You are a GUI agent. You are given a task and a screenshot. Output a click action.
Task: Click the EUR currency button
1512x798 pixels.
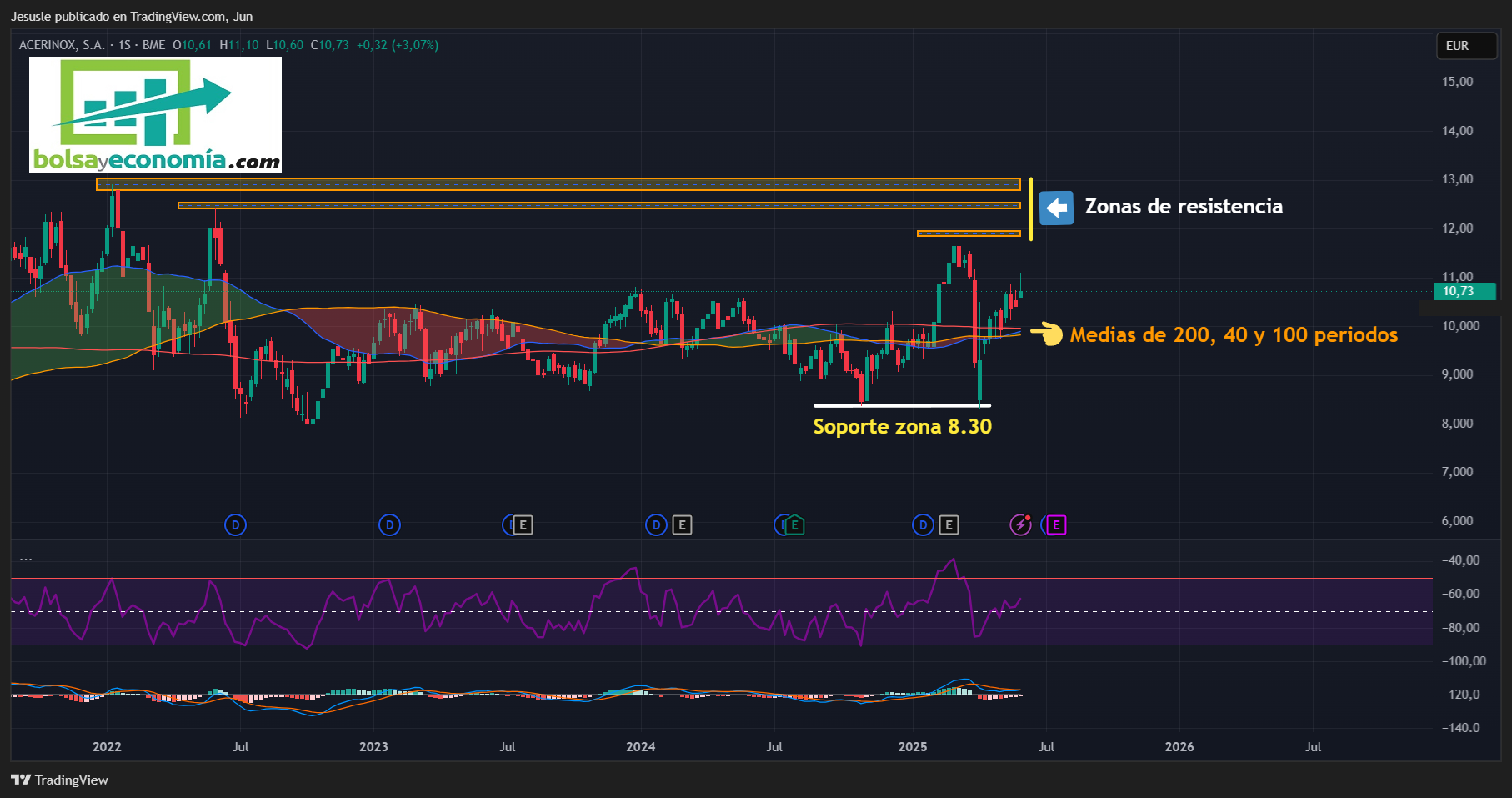click(x=1466, y=46)
